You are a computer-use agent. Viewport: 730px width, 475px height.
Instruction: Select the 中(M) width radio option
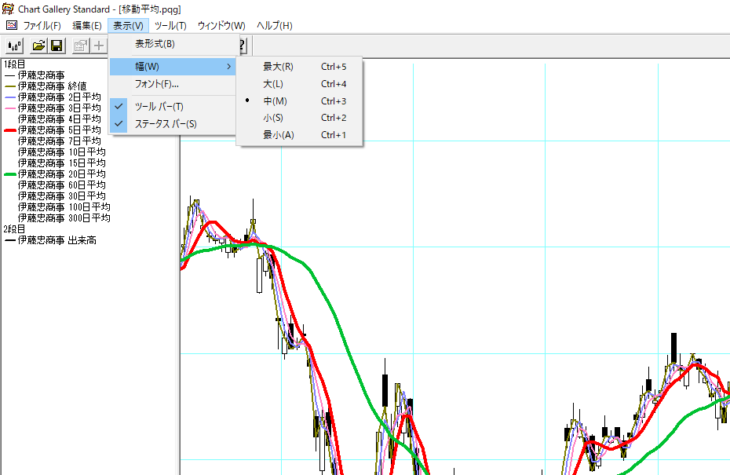point(275,101)
